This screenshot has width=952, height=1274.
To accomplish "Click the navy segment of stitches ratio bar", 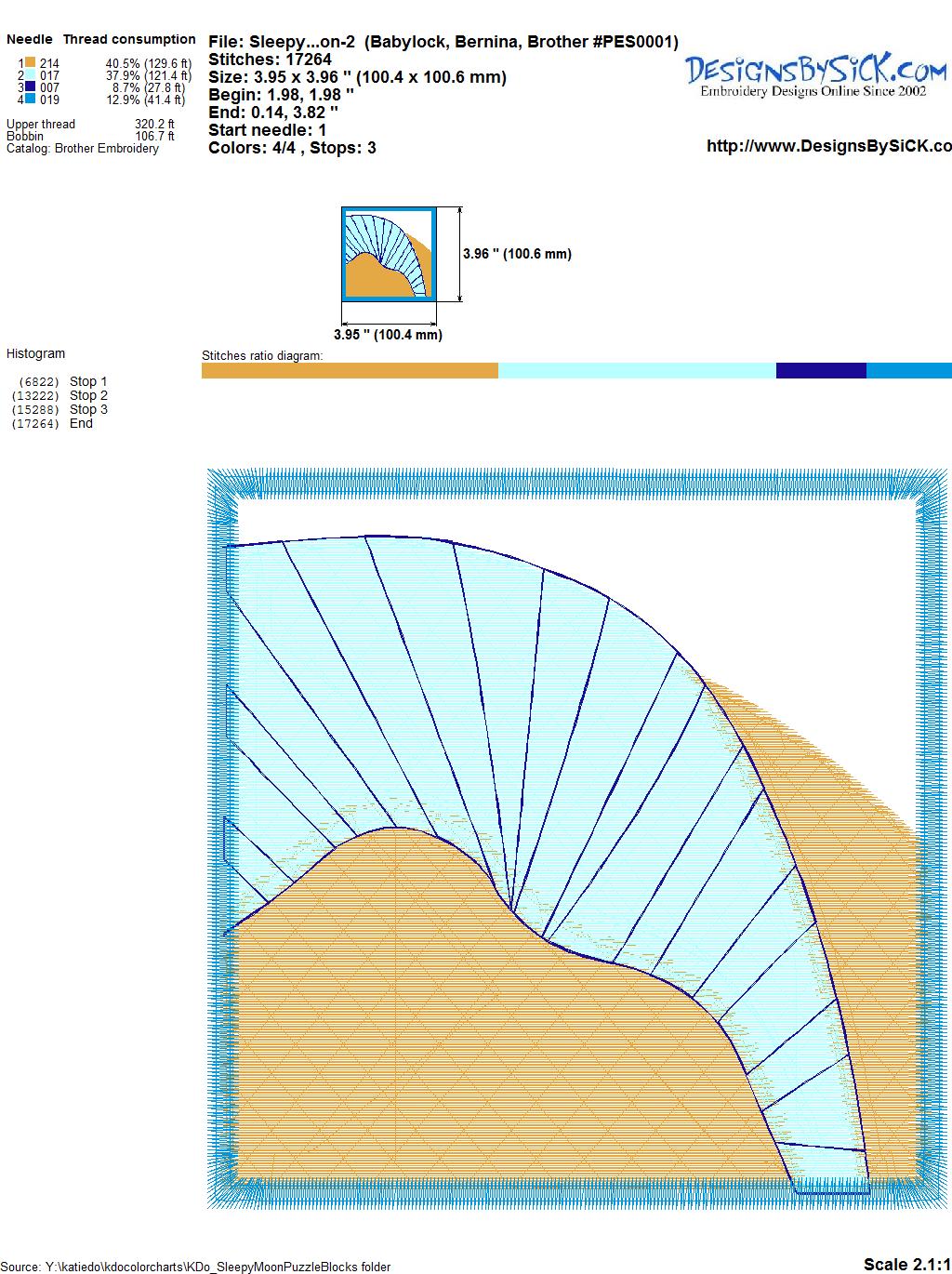I will [x=821, y=371].
